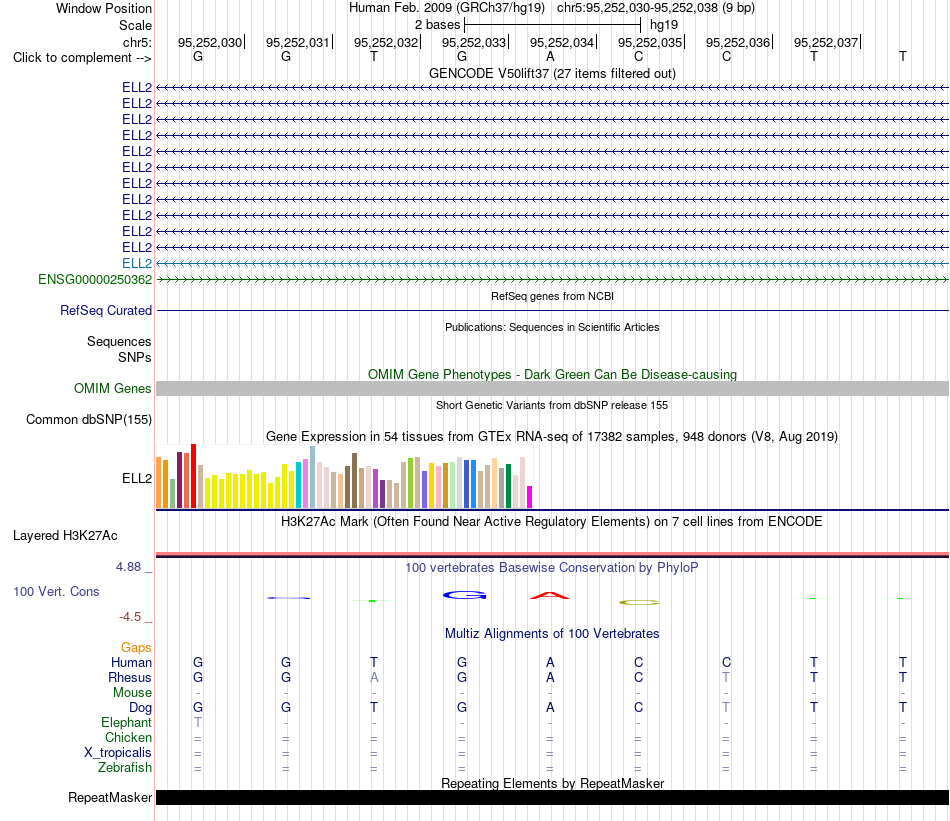Click the black RepeatMasker bar
Image resolution: width=950 pixels, height=821 pixels.
click(552, 797)
